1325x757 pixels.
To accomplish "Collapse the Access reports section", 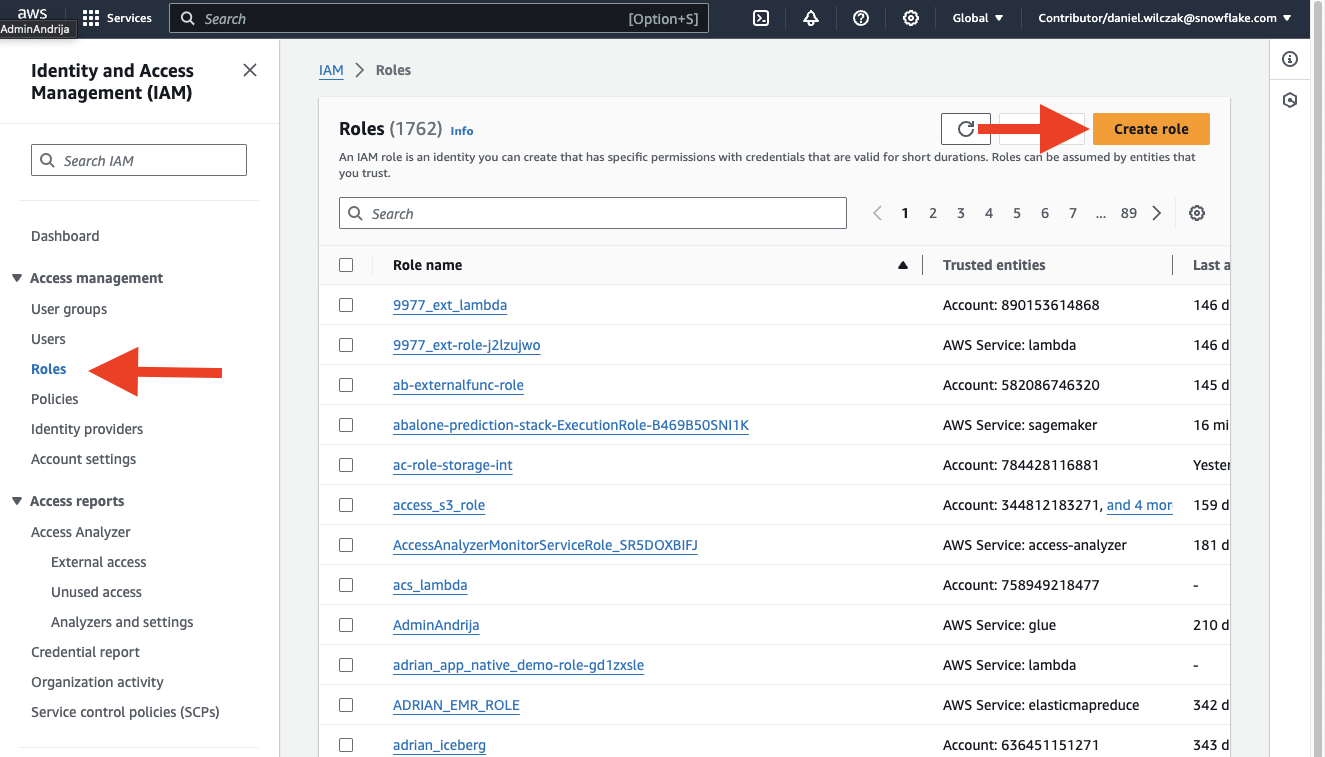I will pyautogui.click(x=17, y=501).
